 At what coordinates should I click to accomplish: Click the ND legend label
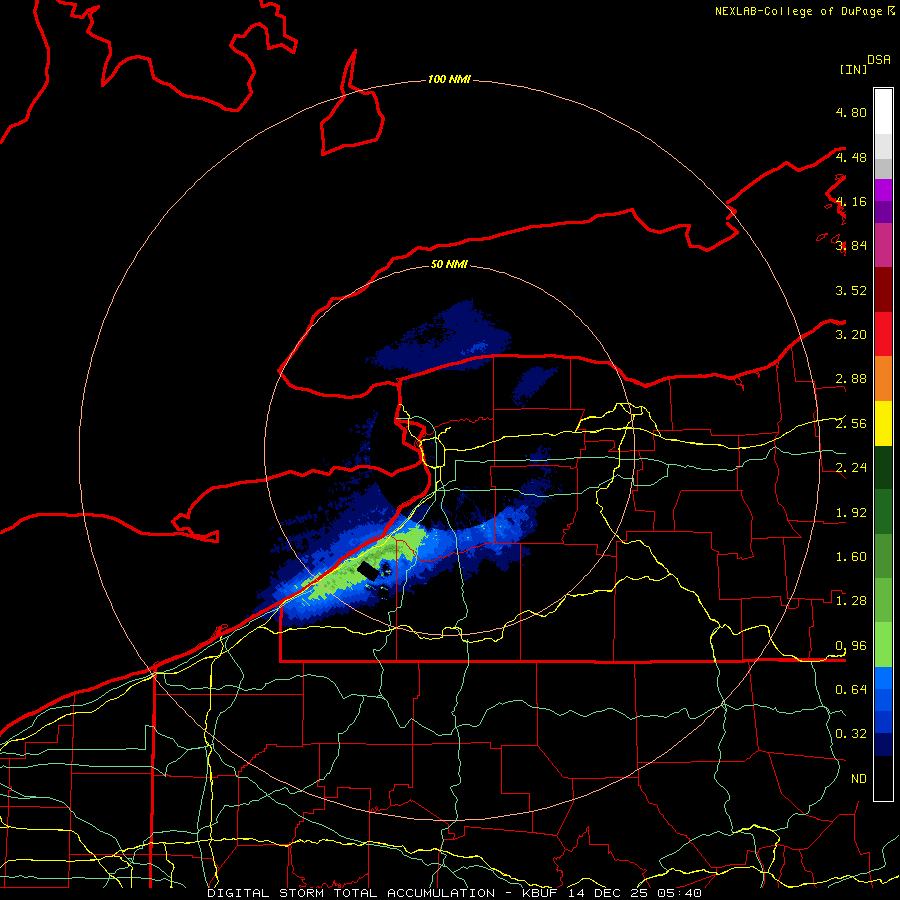[x=859, y=779]
